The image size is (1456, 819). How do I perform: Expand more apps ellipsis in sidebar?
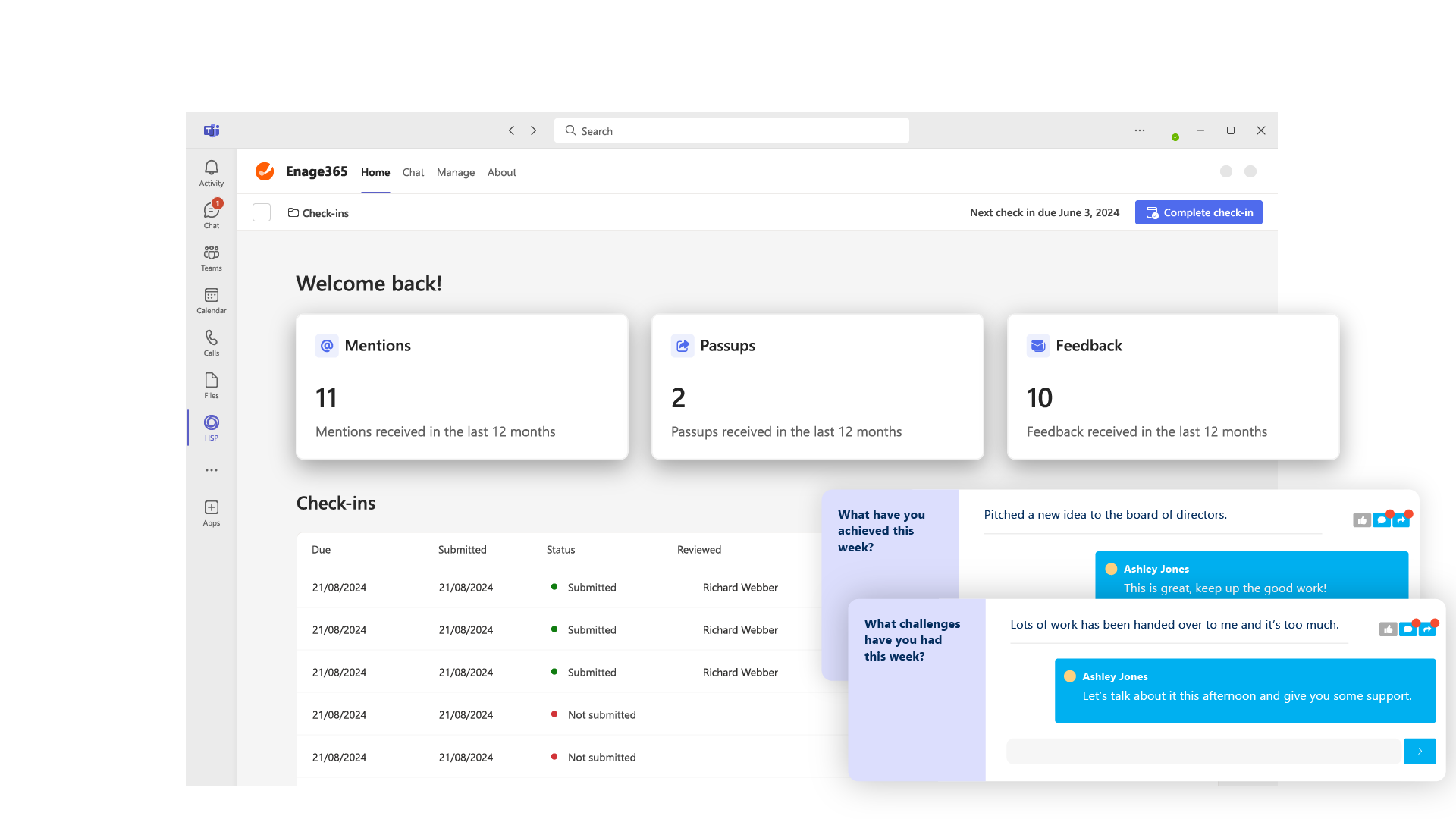pyautogui.click(x=211, y=470)
